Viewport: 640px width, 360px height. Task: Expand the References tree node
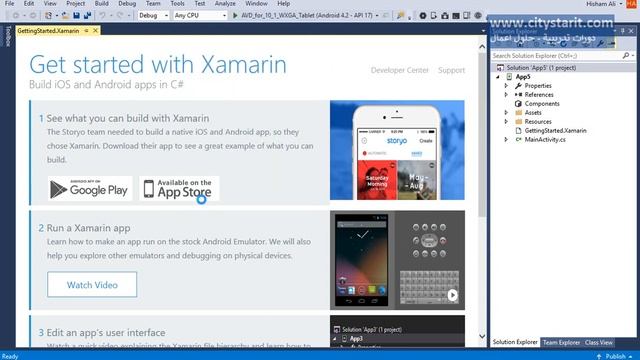(x=506, y=95)
